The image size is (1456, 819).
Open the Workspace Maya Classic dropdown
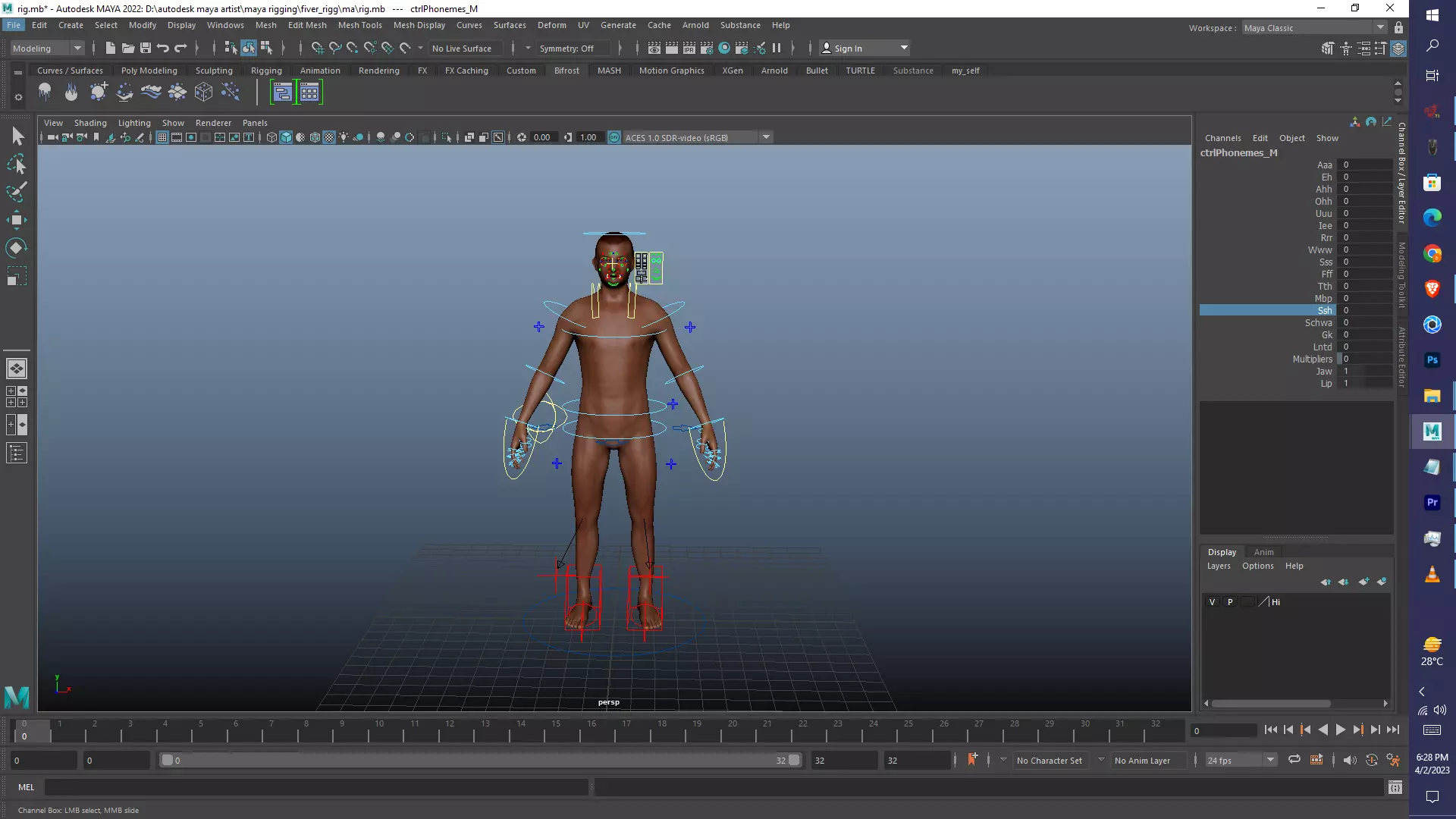tap(1315, 28)
